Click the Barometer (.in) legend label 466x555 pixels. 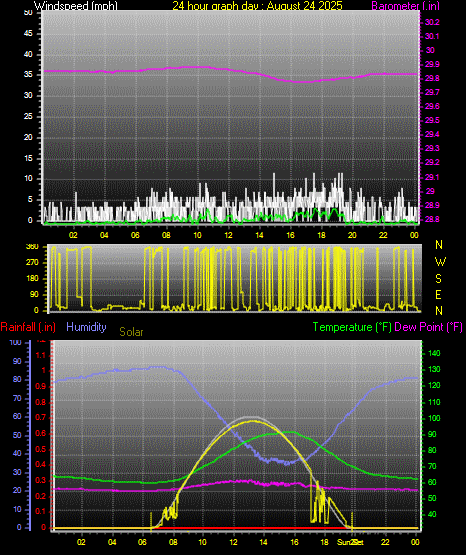click(405, 6)
